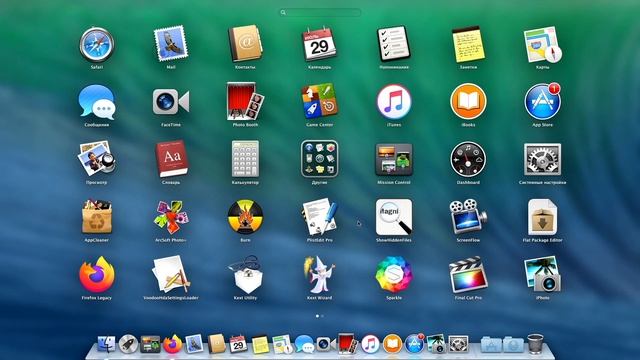Image resolution: width=640 pixels, height=360 pixels.
Task: Open Системные настройки in Launchpad grid
Action: [542, 160]
